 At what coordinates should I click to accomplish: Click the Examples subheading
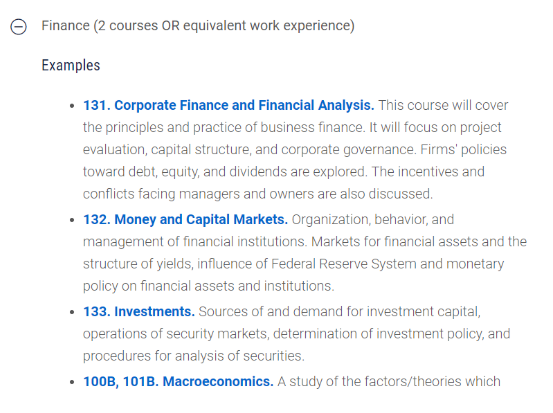pos(71,66)
